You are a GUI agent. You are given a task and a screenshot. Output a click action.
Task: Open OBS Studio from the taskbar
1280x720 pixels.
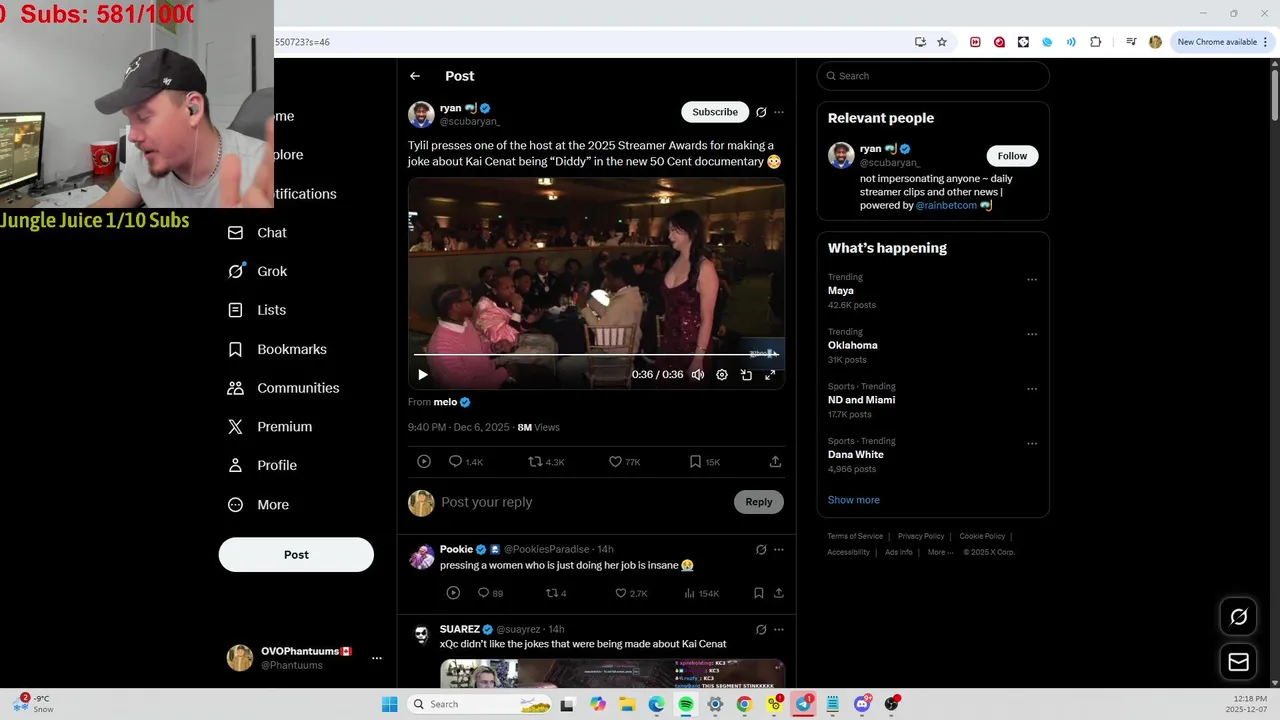891,704
